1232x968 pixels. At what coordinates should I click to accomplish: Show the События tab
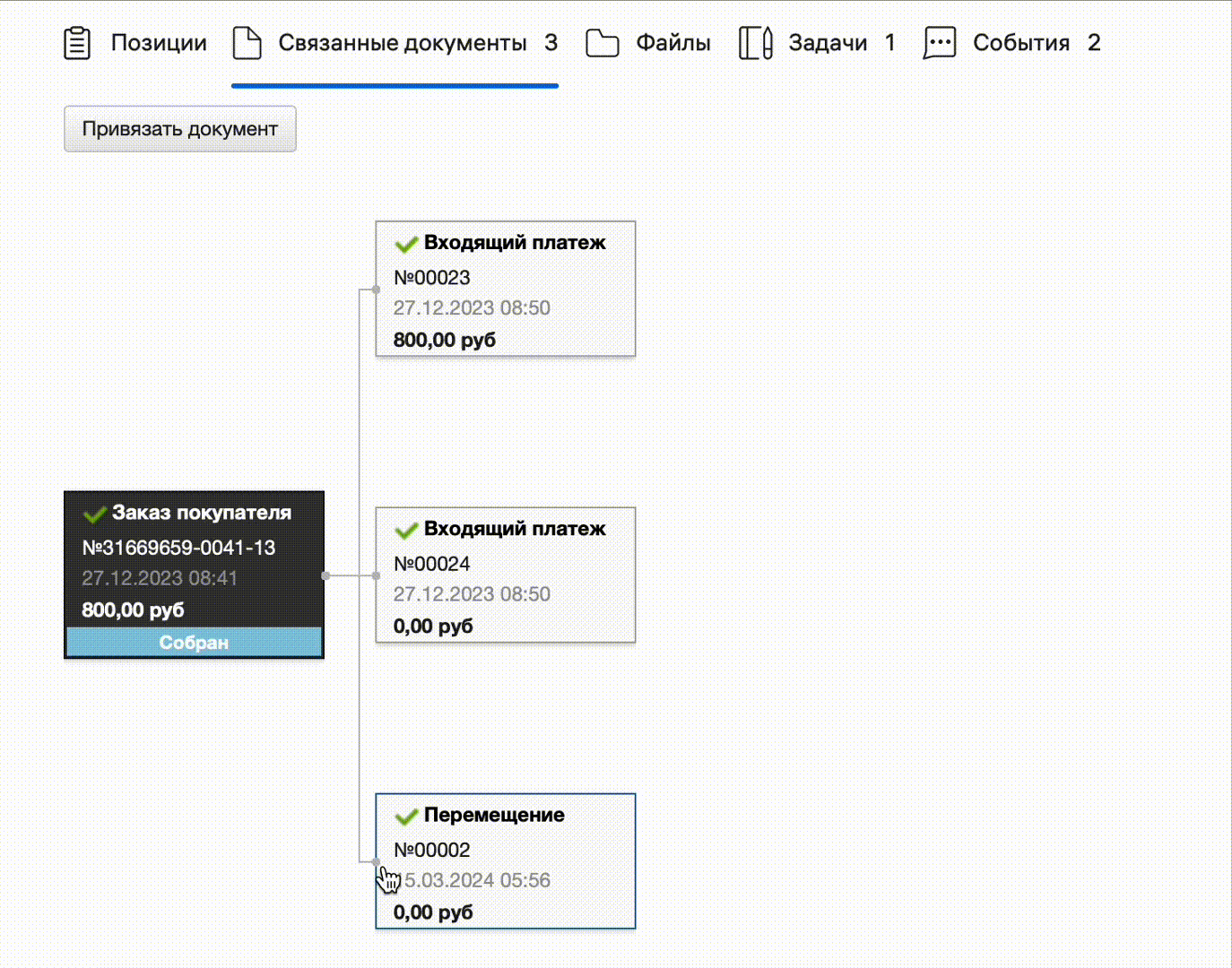coord(1021,43)
